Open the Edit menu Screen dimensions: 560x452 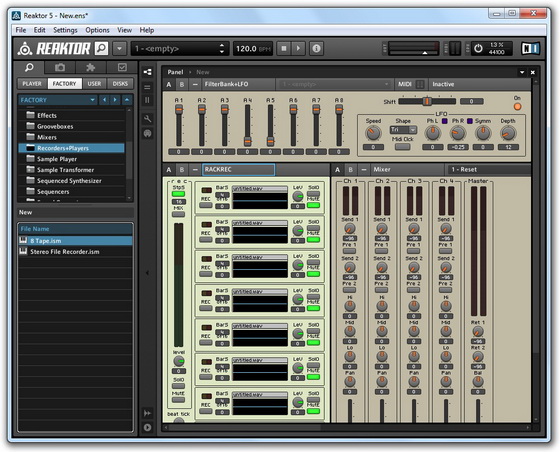[39, 30]
